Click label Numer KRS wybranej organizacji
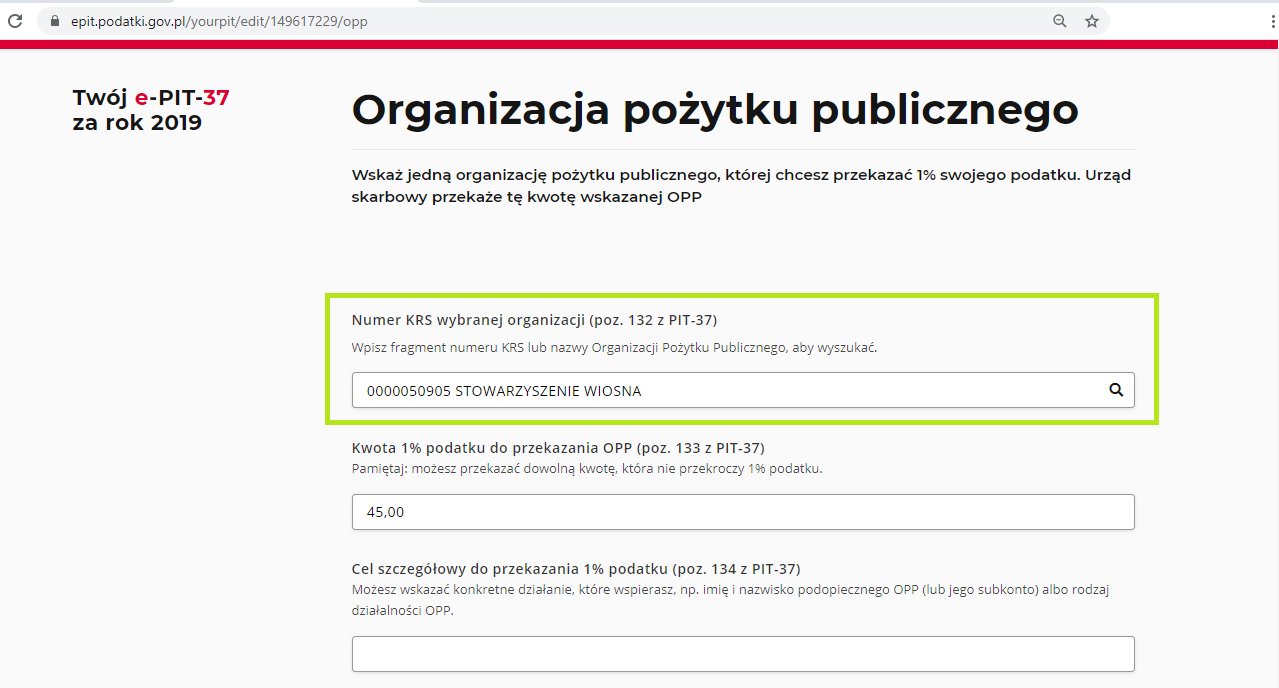Screen dimensions: 1279x688 534,320
